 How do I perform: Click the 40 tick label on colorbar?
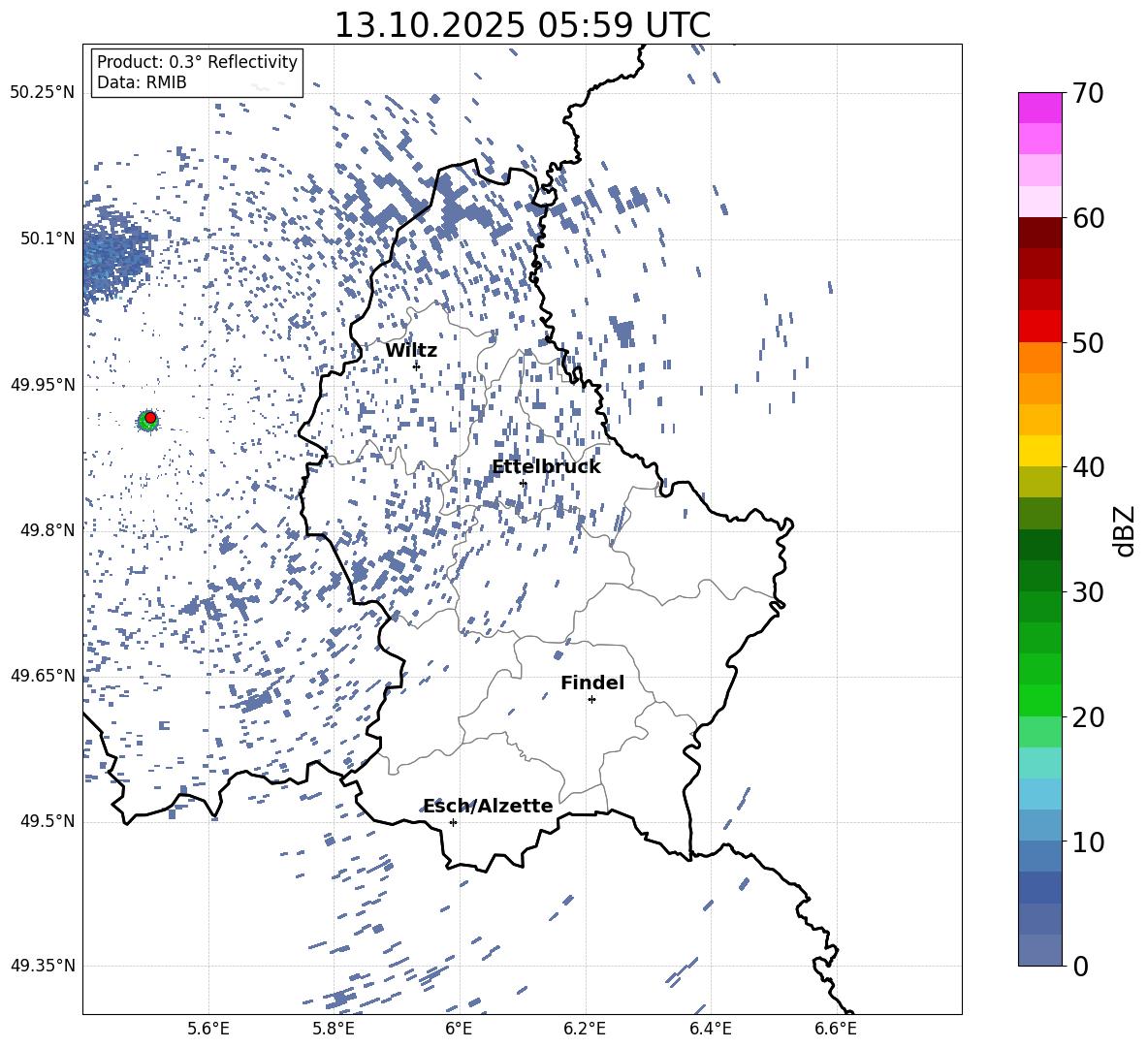1089,467
